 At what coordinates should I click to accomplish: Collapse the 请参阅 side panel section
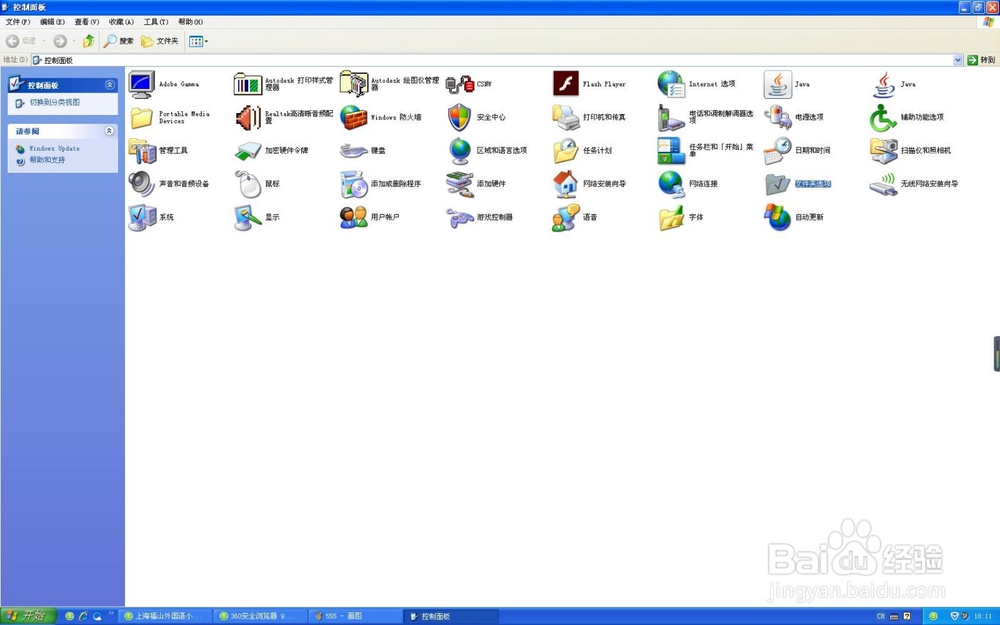pos(110,131)
